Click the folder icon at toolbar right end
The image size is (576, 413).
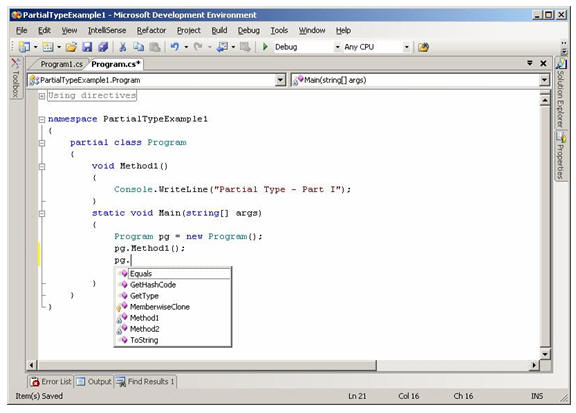[423, 47]
